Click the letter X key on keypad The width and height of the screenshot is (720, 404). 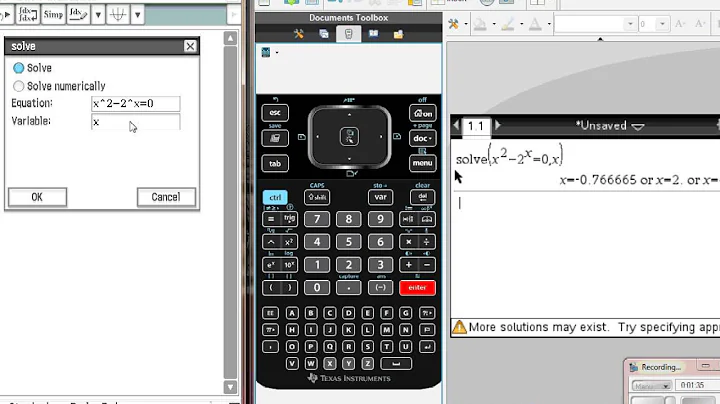tap(329, 364)
